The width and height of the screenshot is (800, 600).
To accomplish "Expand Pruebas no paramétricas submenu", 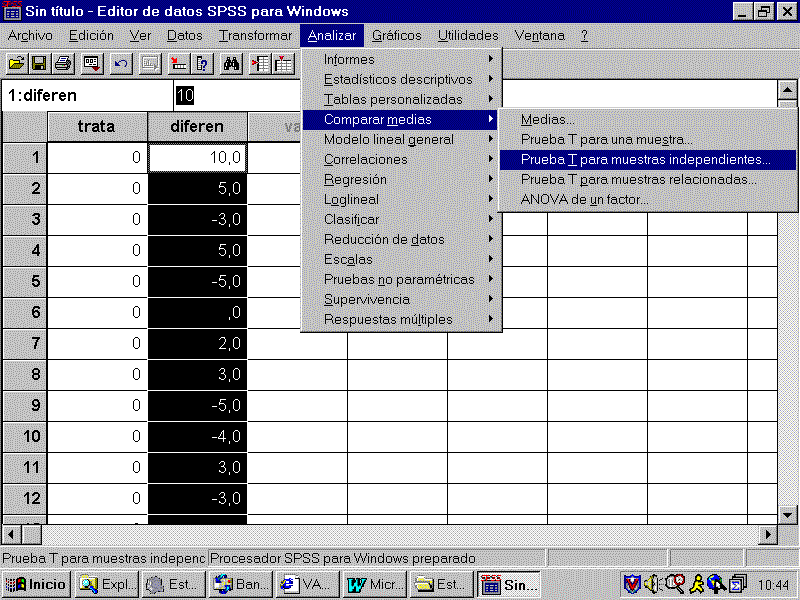I will click(402, 280).
